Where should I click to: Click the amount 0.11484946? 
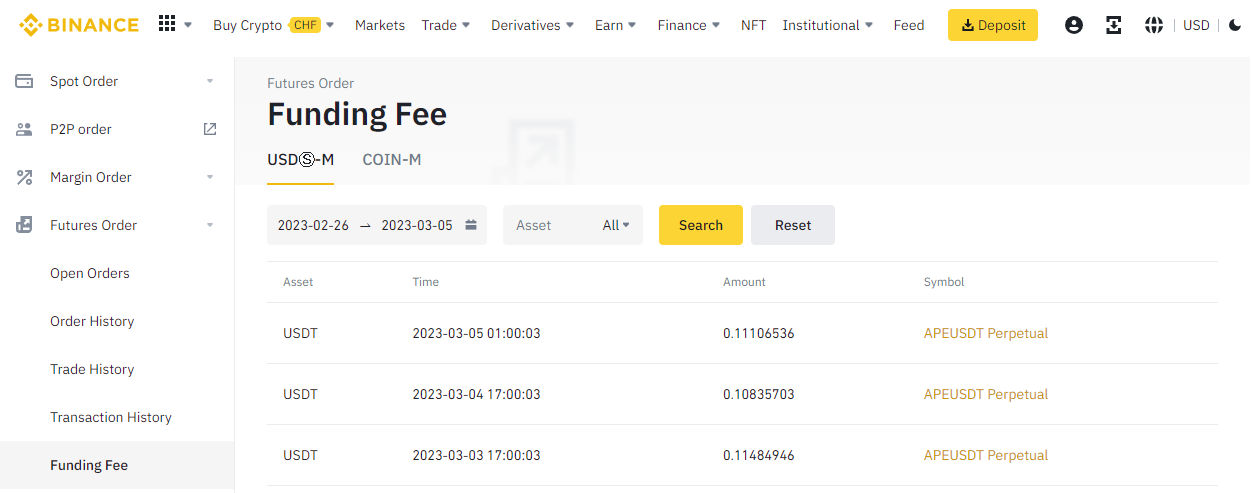(x=759, y=455)
